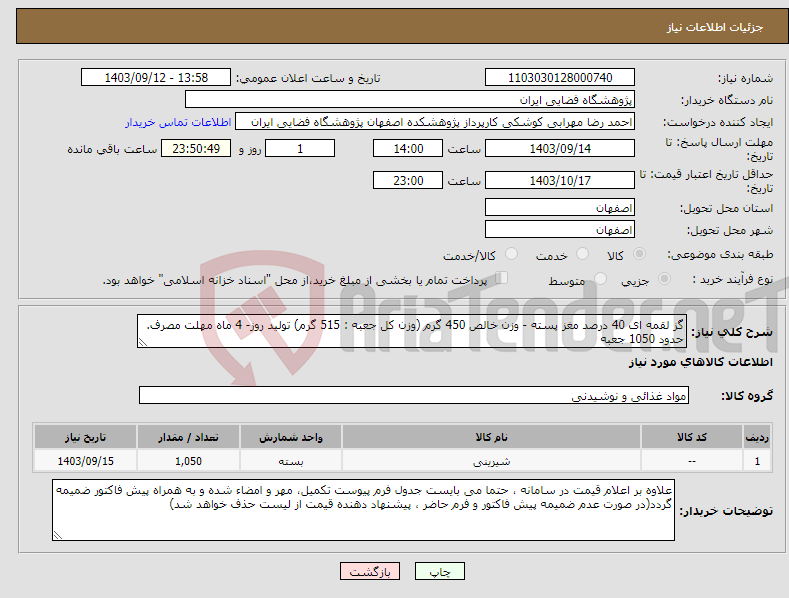Click the quantity cell 1,050
The width and height of the screenshot is (789, 598).
click(188, 461)
